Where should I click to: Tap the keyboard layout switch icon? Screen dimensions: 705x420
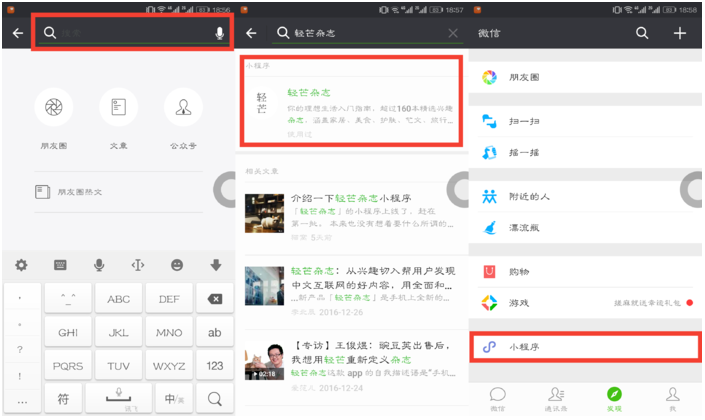pos(60,265)
